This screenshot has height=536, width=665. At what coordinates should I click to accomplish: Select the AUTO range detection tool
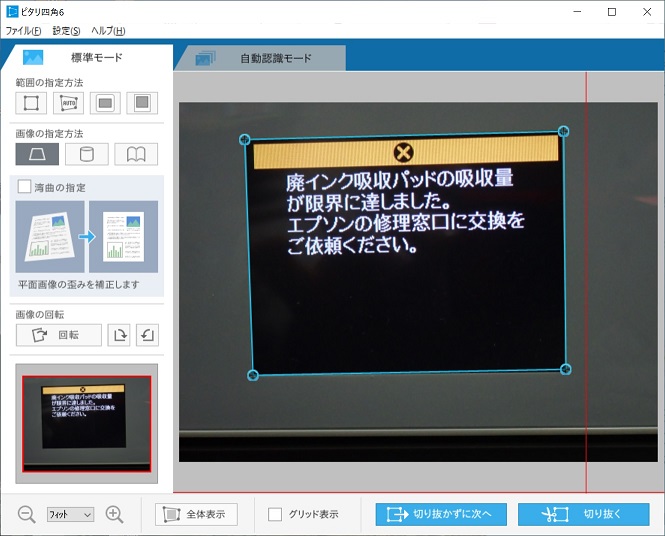[68, 103]
